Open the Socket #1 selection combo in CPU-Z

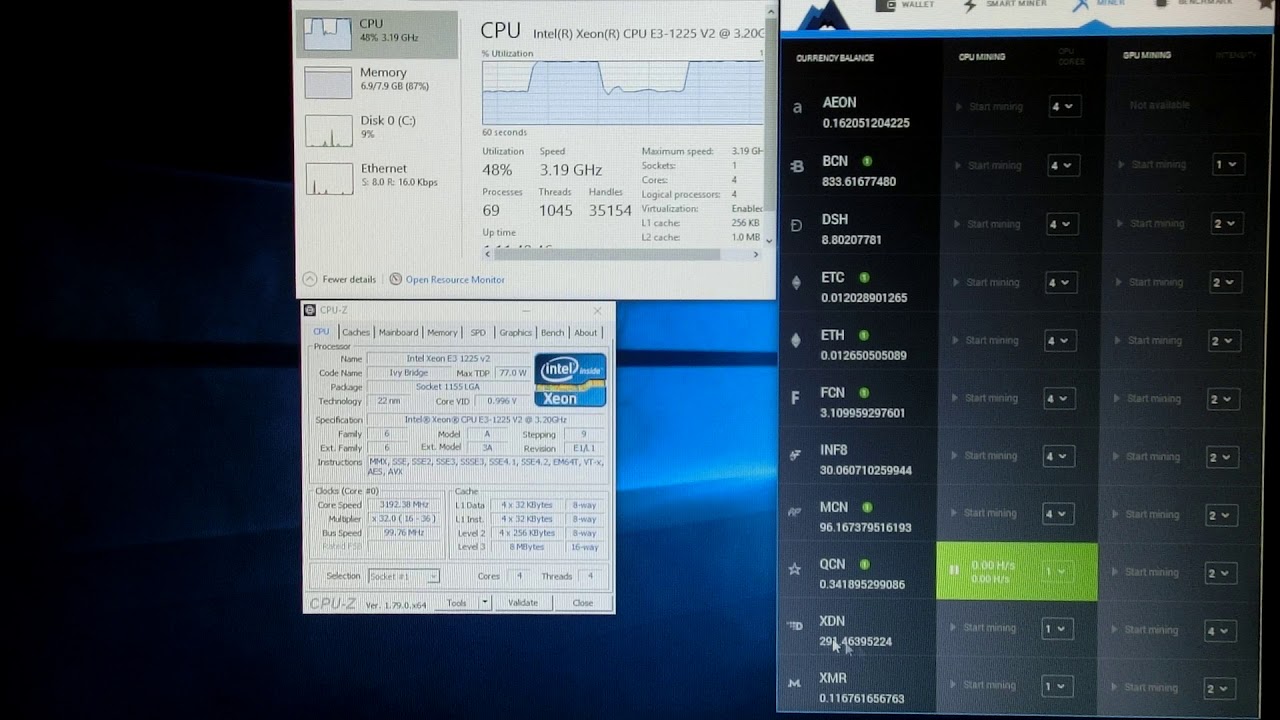403,576
